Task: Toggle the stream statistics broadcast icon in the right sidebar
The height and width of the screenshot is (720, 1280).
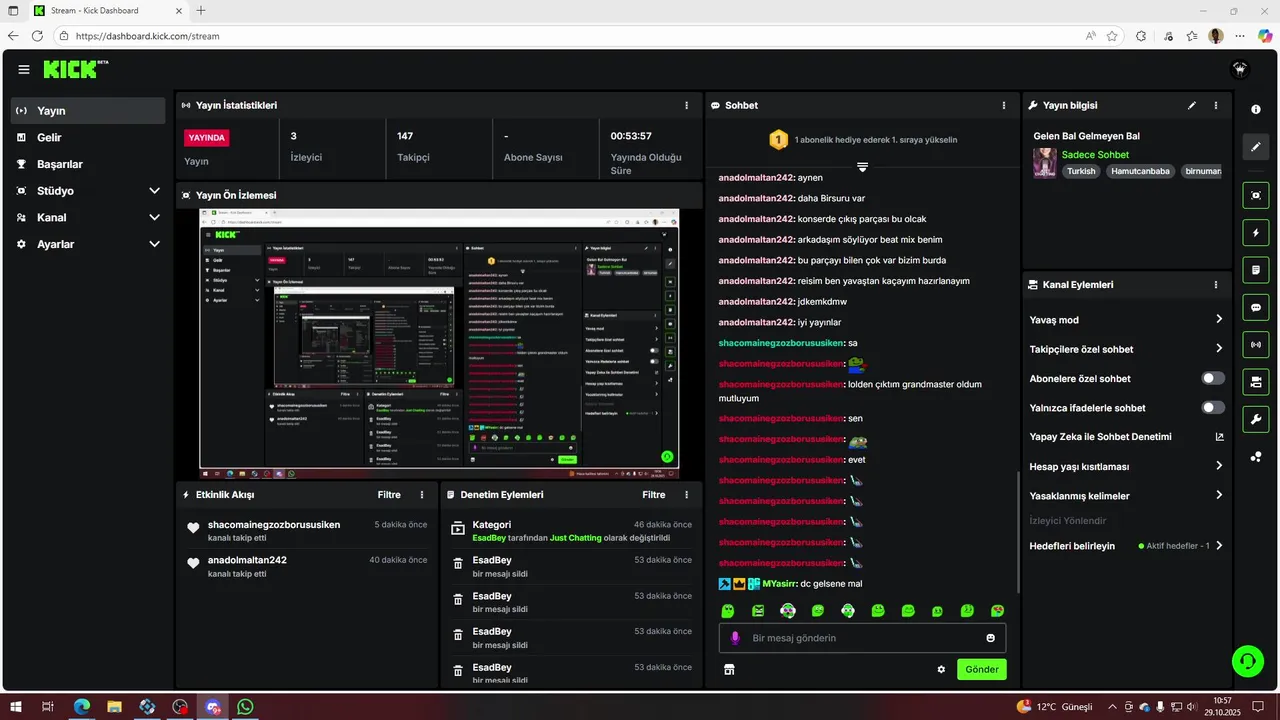Action: [x=1256, y=345]
